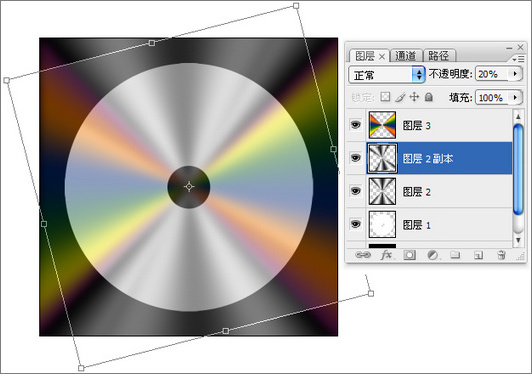Create new fill or adjustment layer
The image size is (532, 374).
pyautogui.click(x=433, y=255)
